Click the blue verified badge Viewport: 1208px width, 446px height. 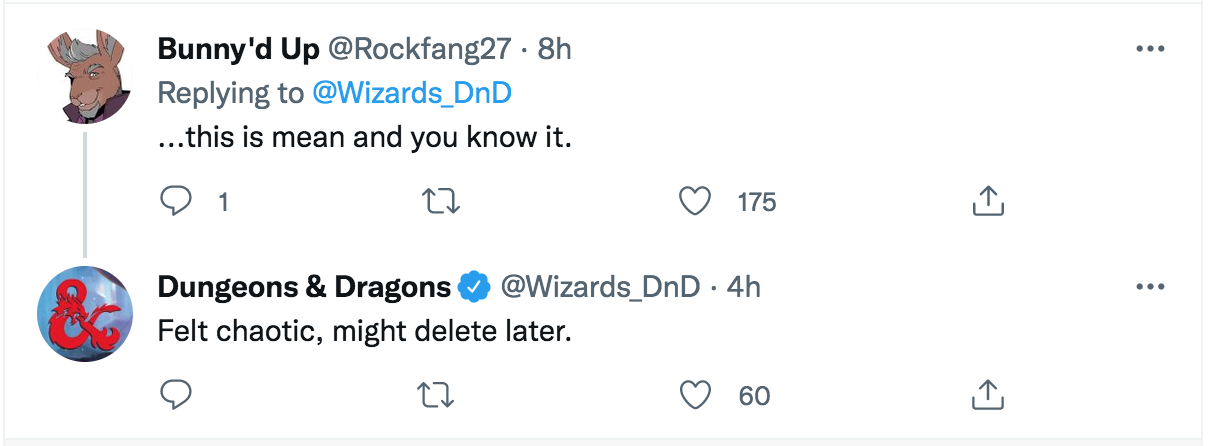tap(473, 288)
